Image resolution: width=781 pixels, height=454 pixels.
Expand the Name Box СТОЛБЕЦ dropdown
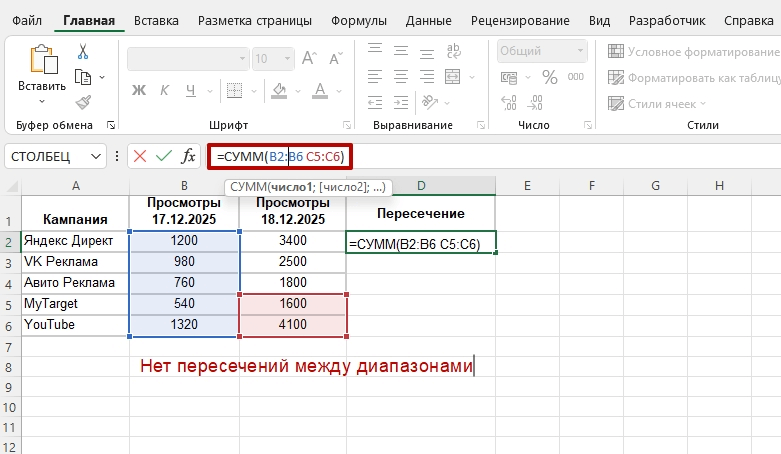[96, 156]
